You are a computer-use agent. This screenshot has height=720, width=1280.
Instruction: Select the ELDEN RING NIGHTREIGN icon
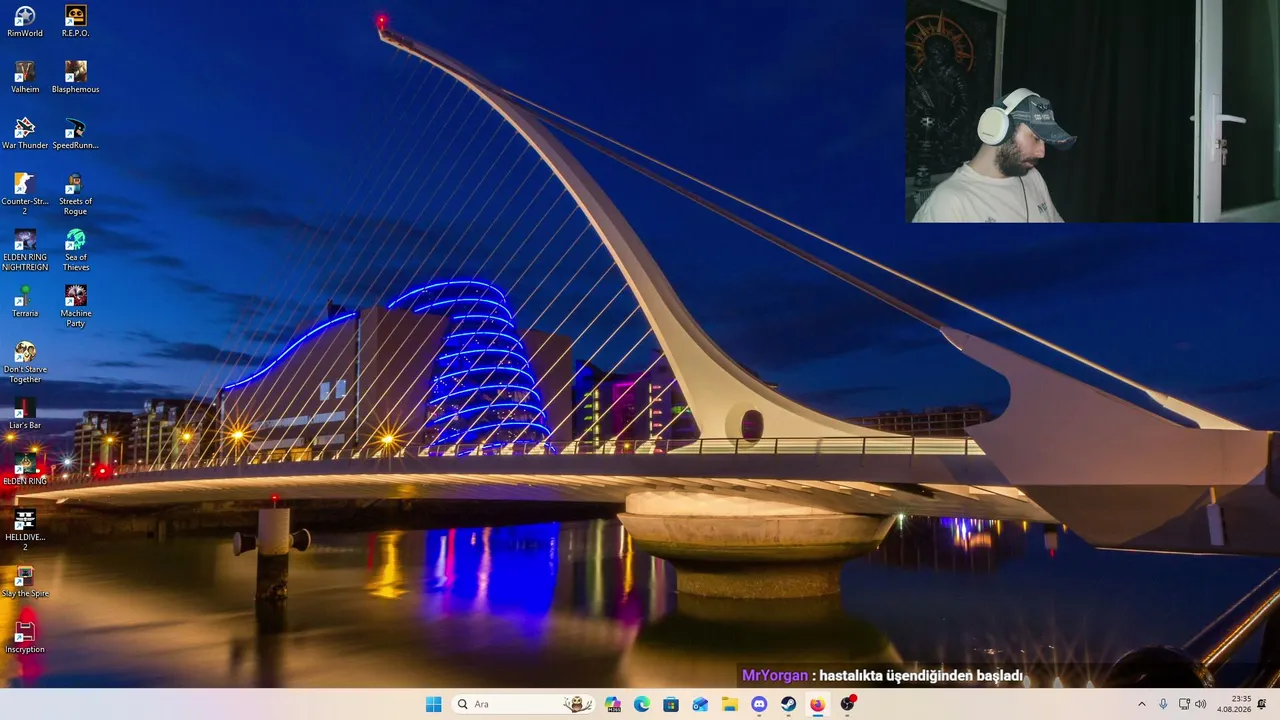point(25,250)
